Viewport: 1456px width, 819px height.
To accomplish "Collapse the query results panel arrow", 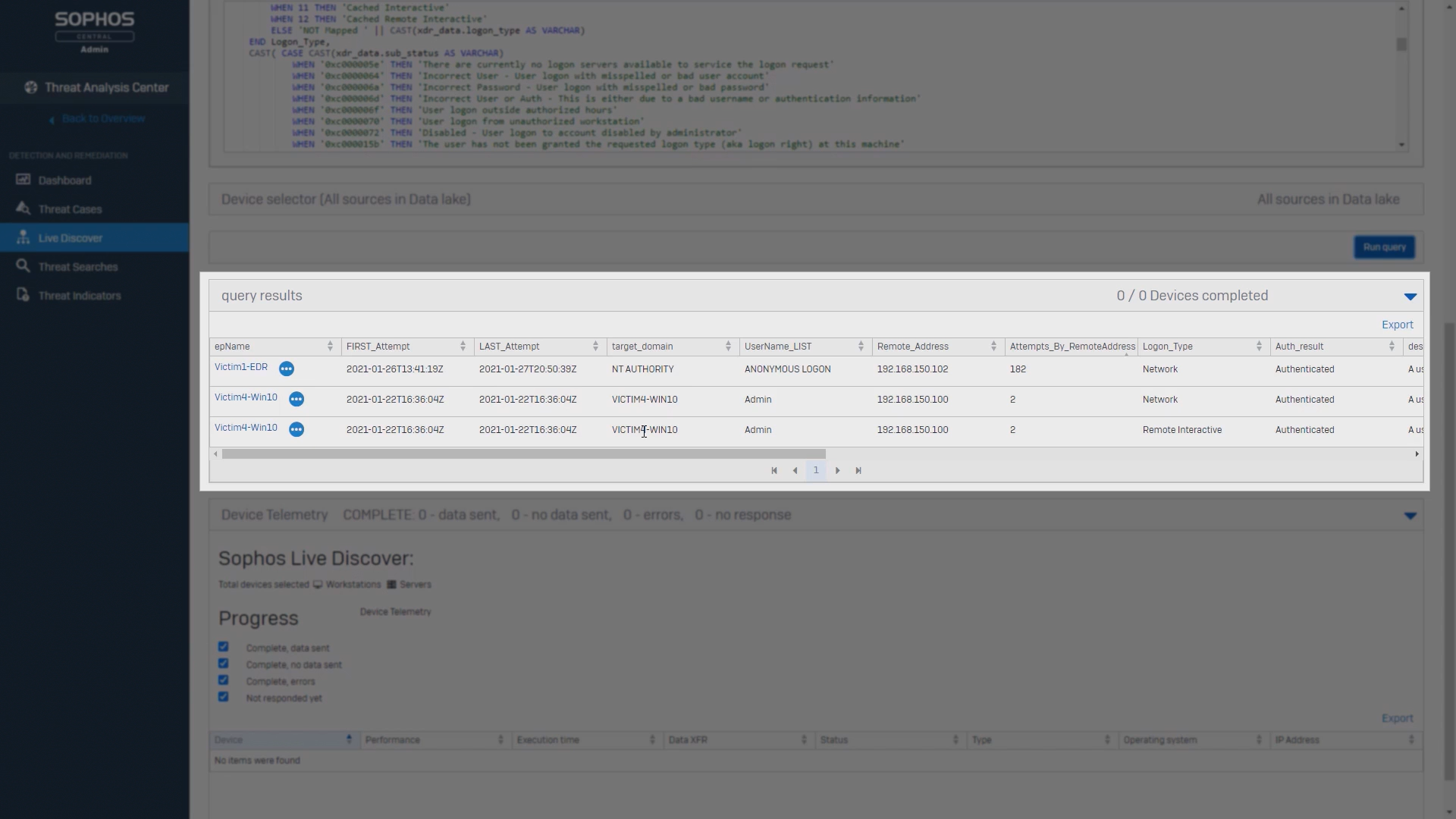I will tap(1410, 297).
